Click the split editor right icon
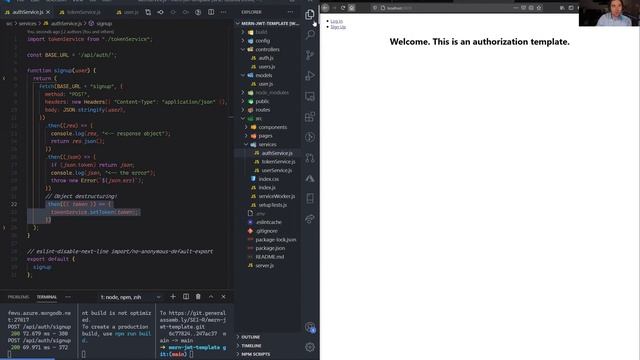 point(211,12)
